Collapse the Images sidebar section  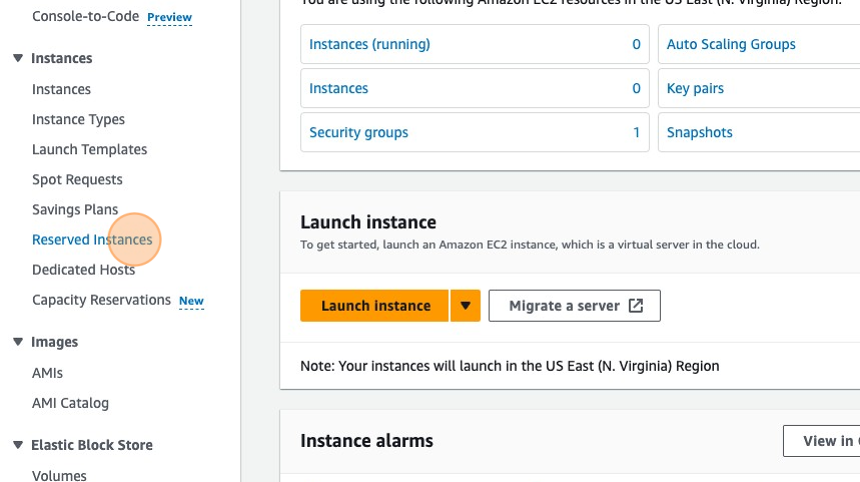tap(18, 342)
